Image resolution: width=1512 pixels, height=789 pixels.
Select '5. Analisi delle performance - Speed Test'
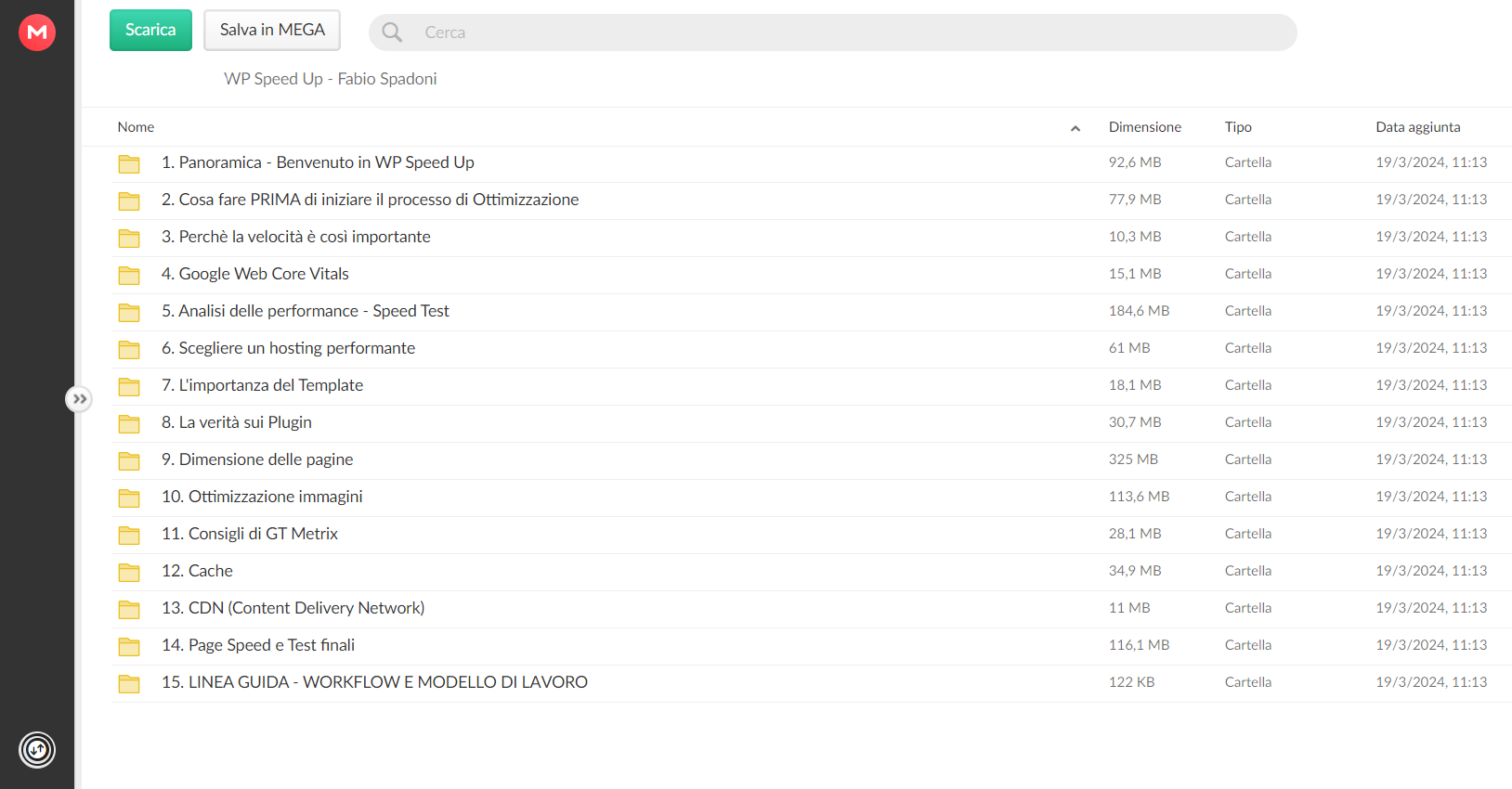[305, 311]
